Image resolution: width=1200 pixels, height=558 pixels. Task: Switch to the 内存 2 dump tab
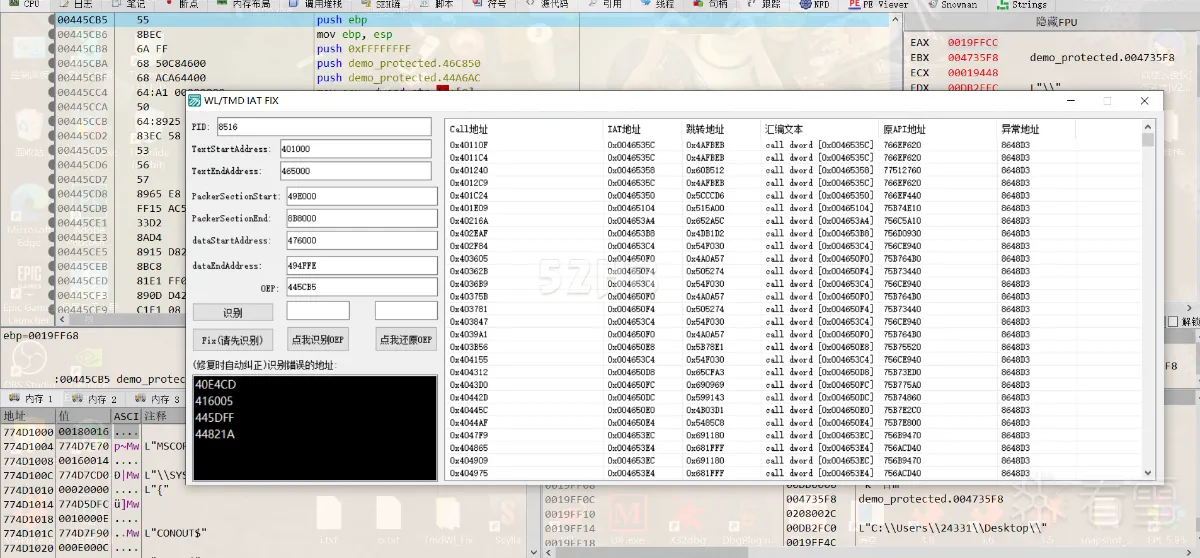94,399
